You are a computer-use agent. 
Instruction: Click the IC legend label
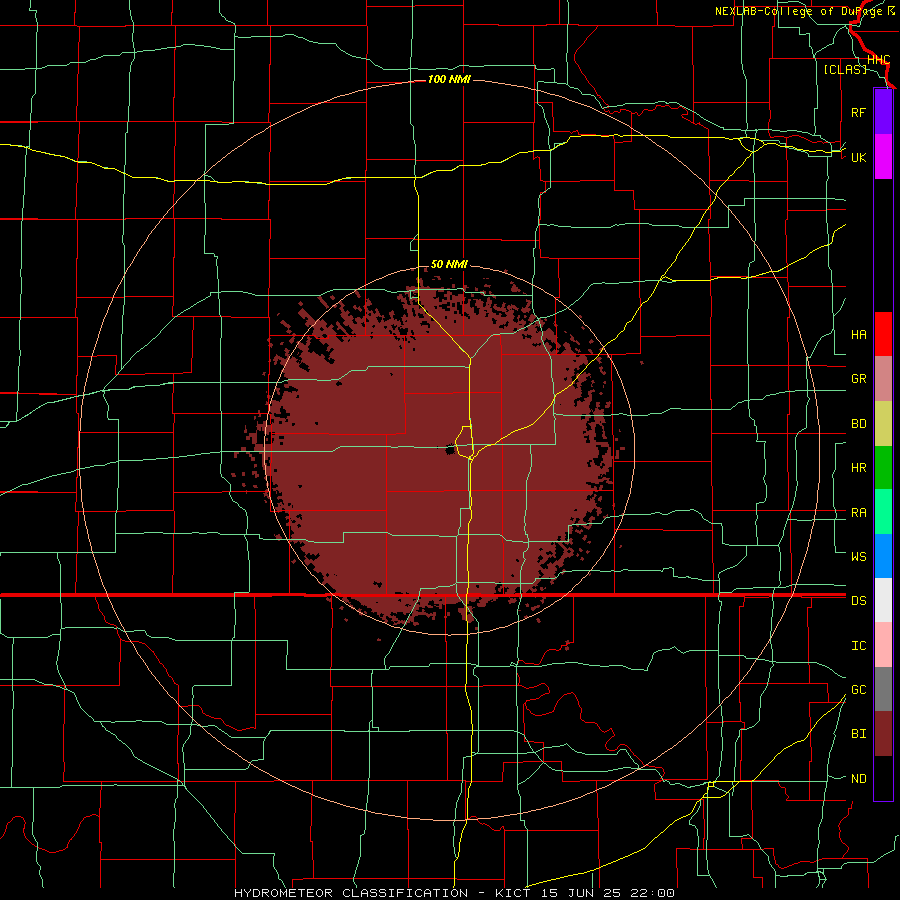coord(859,646)
